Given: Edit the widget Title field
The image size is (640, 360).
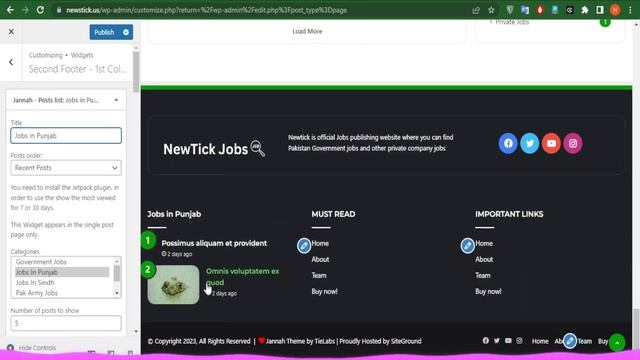Looking at the screenshot, I should tap(66, 136).
